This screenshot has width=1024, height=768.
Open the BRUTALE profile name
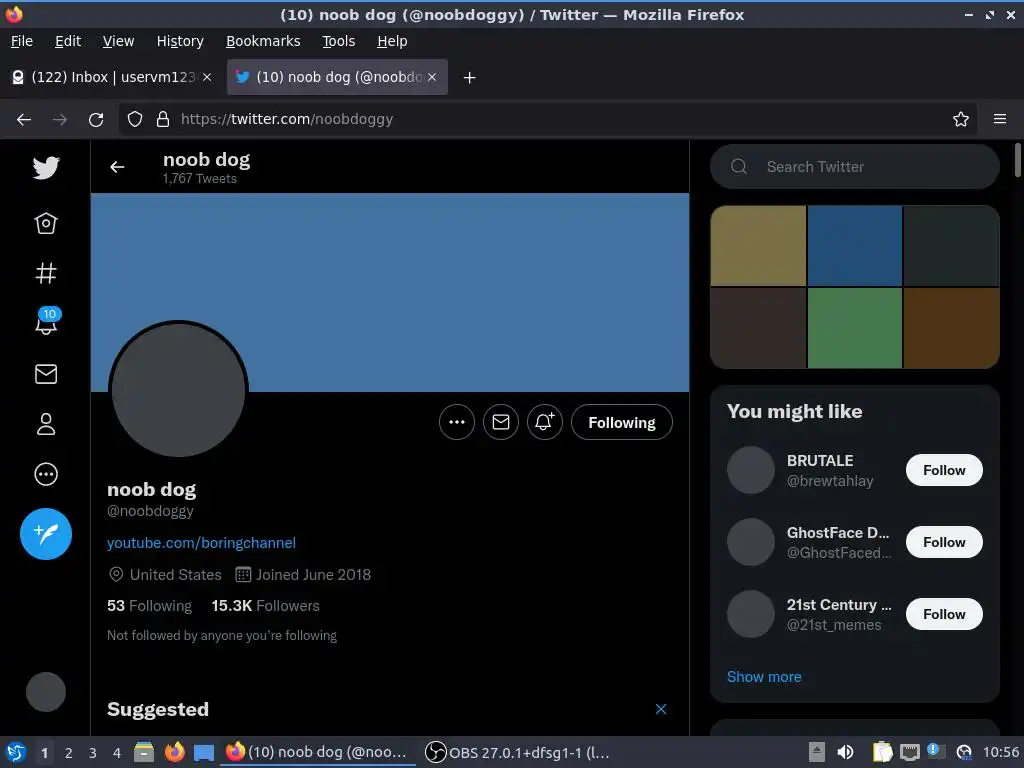820,460
